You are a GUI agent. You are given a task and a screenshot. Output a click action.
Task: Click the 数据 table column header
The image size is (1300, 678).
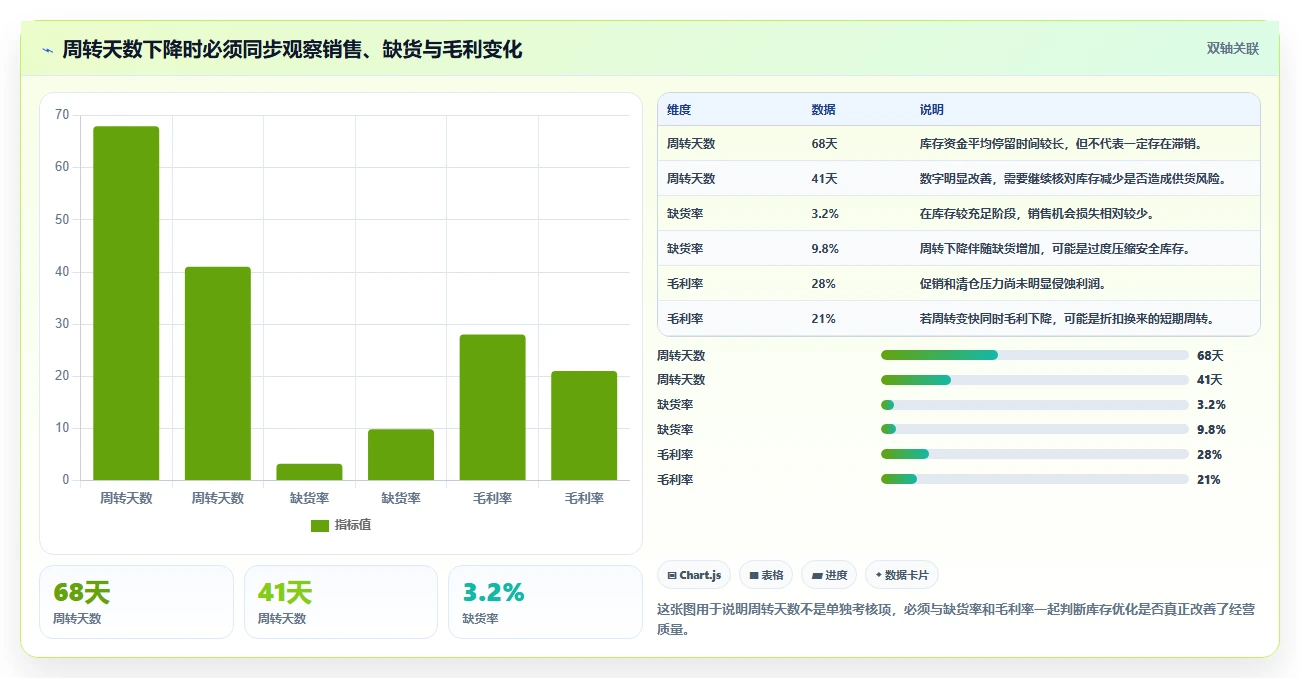[x=824, y=110]
